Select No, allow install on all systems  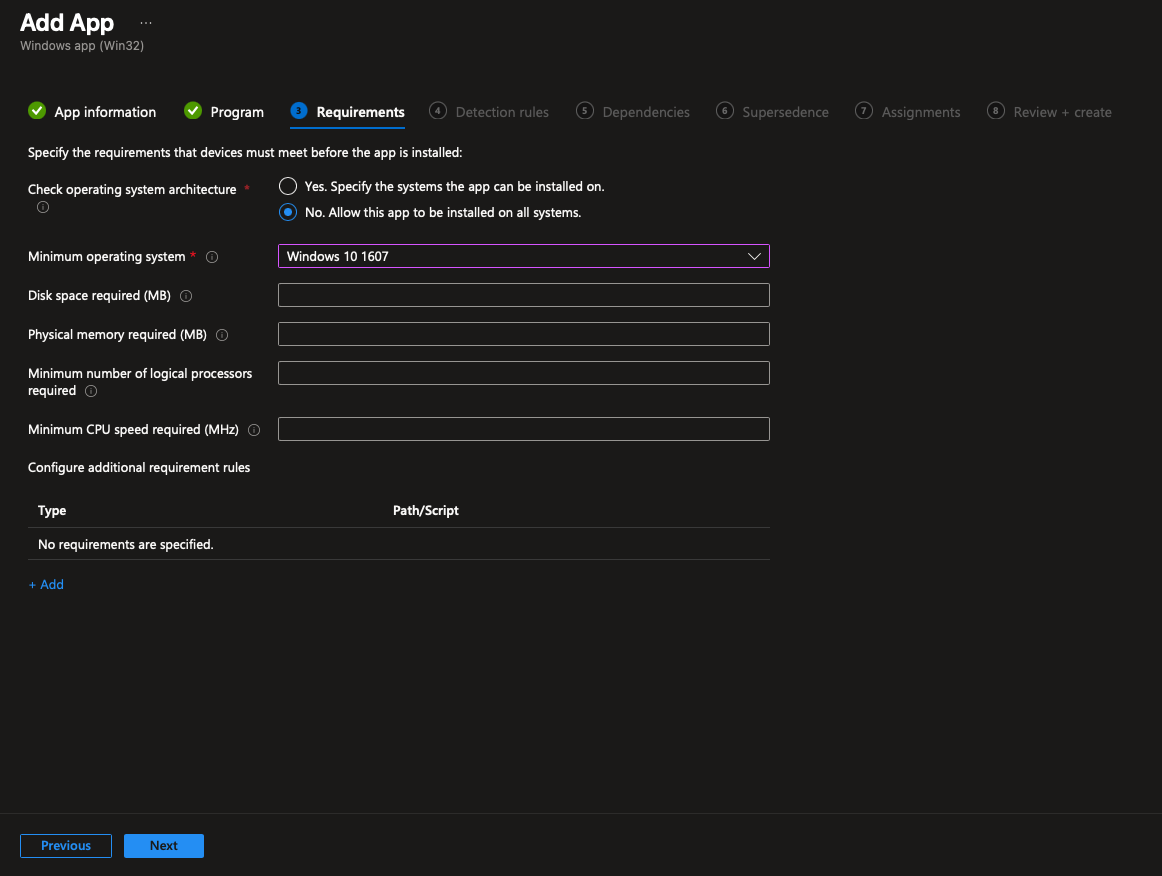[288, 212]
